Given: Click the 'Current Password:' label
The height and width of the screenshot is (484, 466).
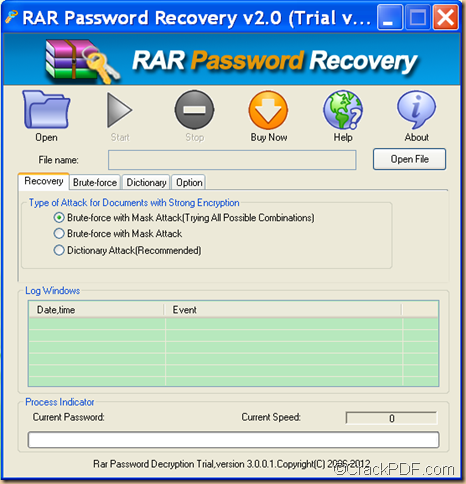Looking at the screenshot, I should pos(68,417).
